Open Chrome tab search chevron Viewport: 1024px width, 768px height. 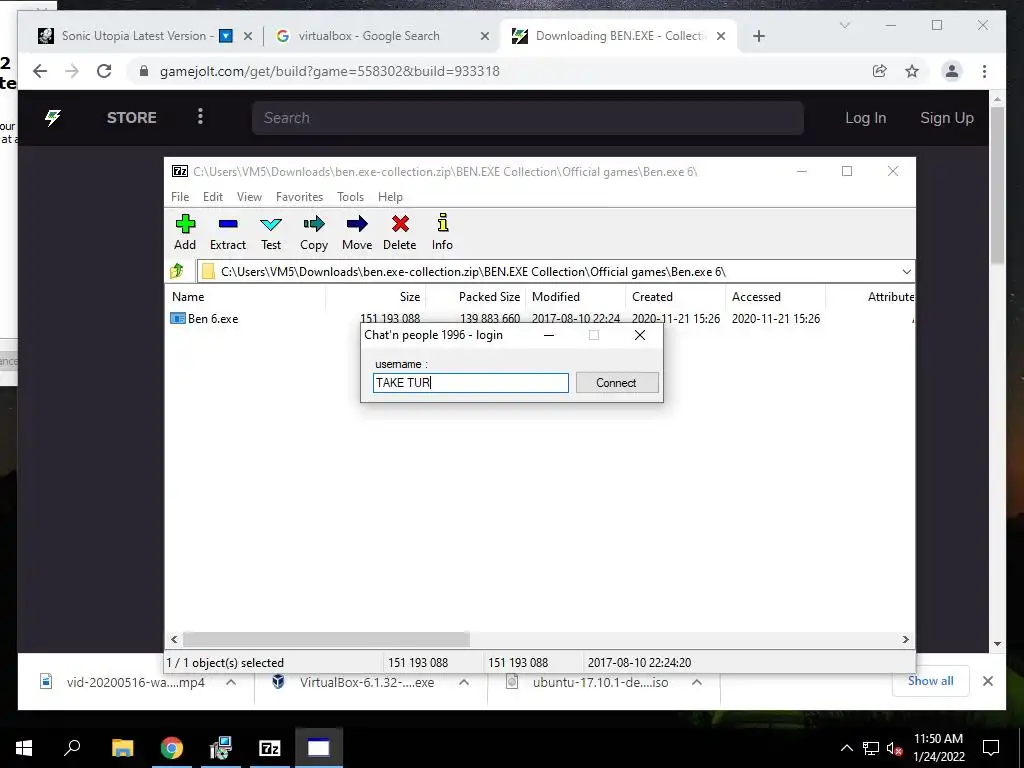coord(844,25)
